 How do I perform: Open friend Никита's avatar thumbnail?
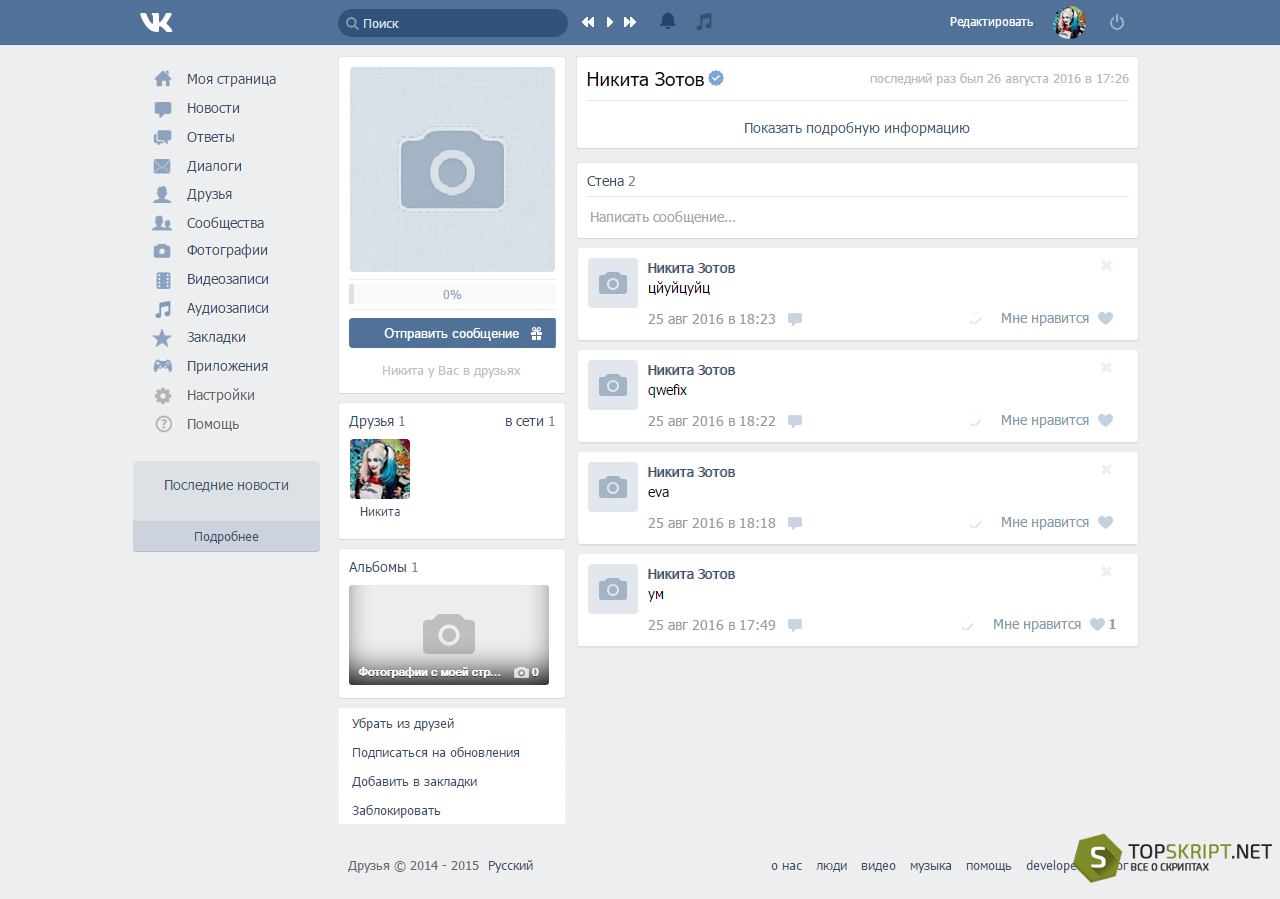[380, 469]
